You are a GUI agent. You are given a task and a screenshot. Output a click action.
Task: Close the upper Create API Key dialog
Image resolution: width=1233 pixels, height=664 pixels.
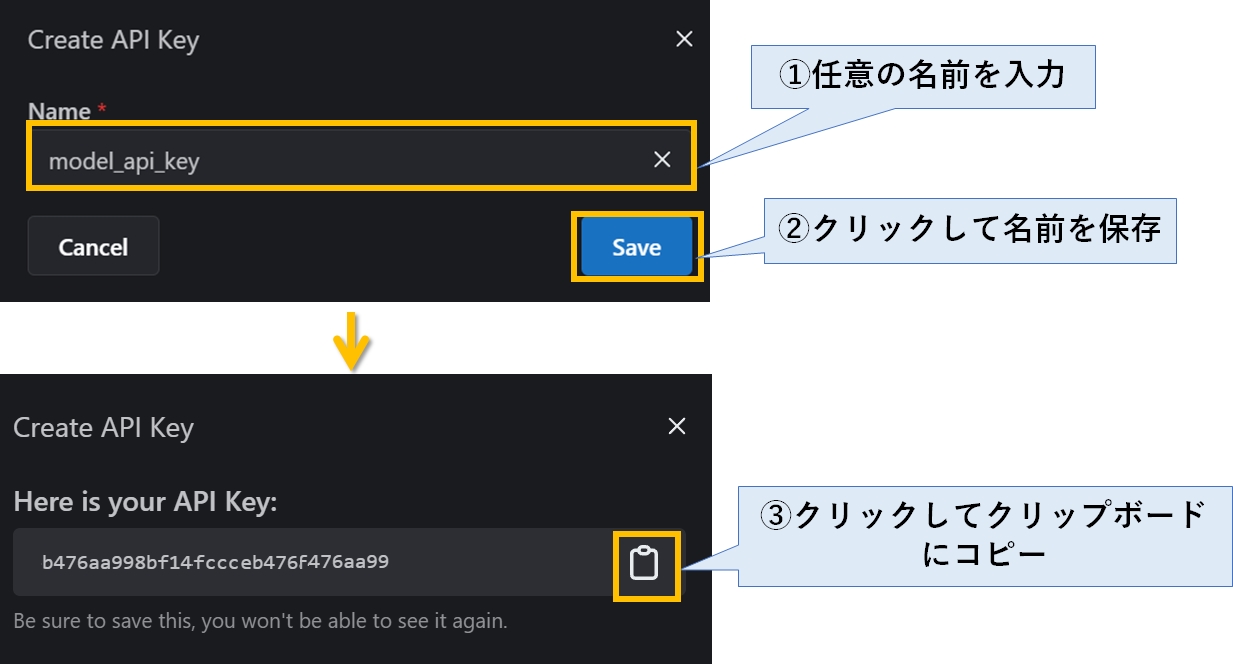(684, 39)
